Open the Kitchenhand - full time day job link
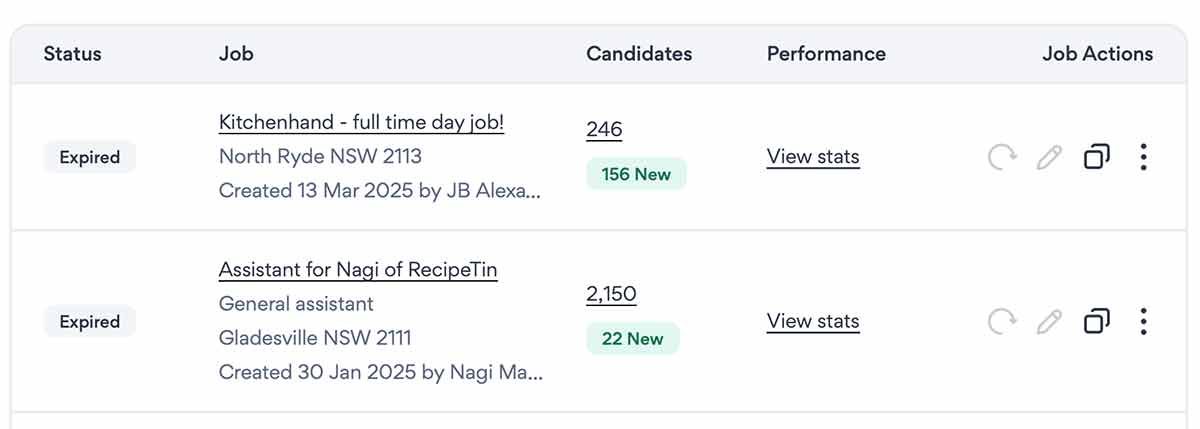Image resolution: width=1200 pixels, height=429 pixels. click(x=361, y=123)
